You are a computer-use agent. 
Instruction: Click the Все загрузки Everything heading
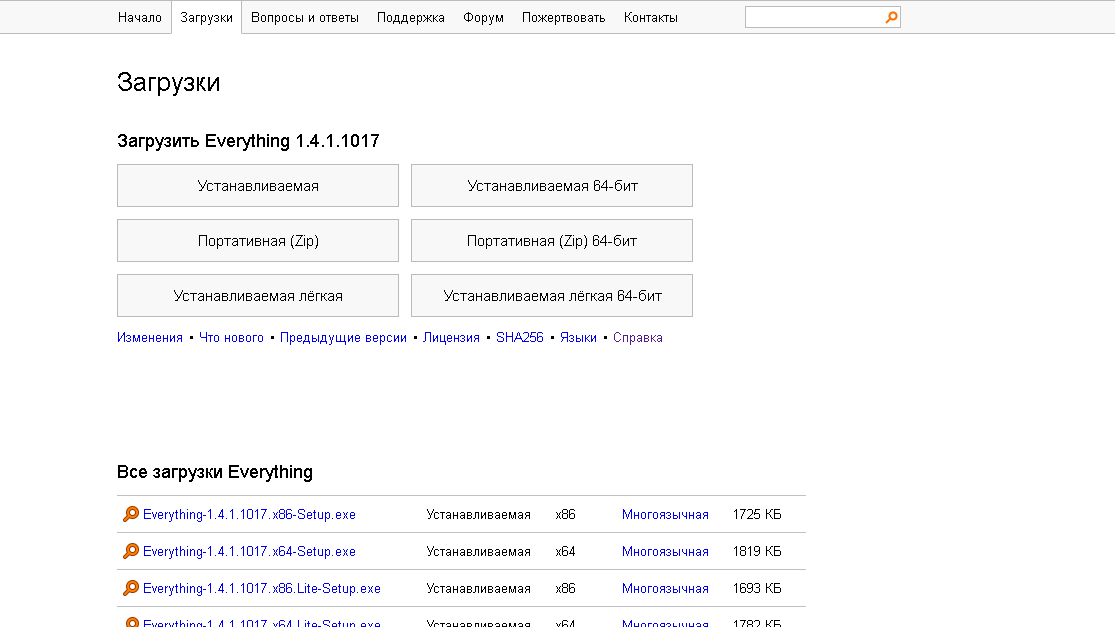215,472
